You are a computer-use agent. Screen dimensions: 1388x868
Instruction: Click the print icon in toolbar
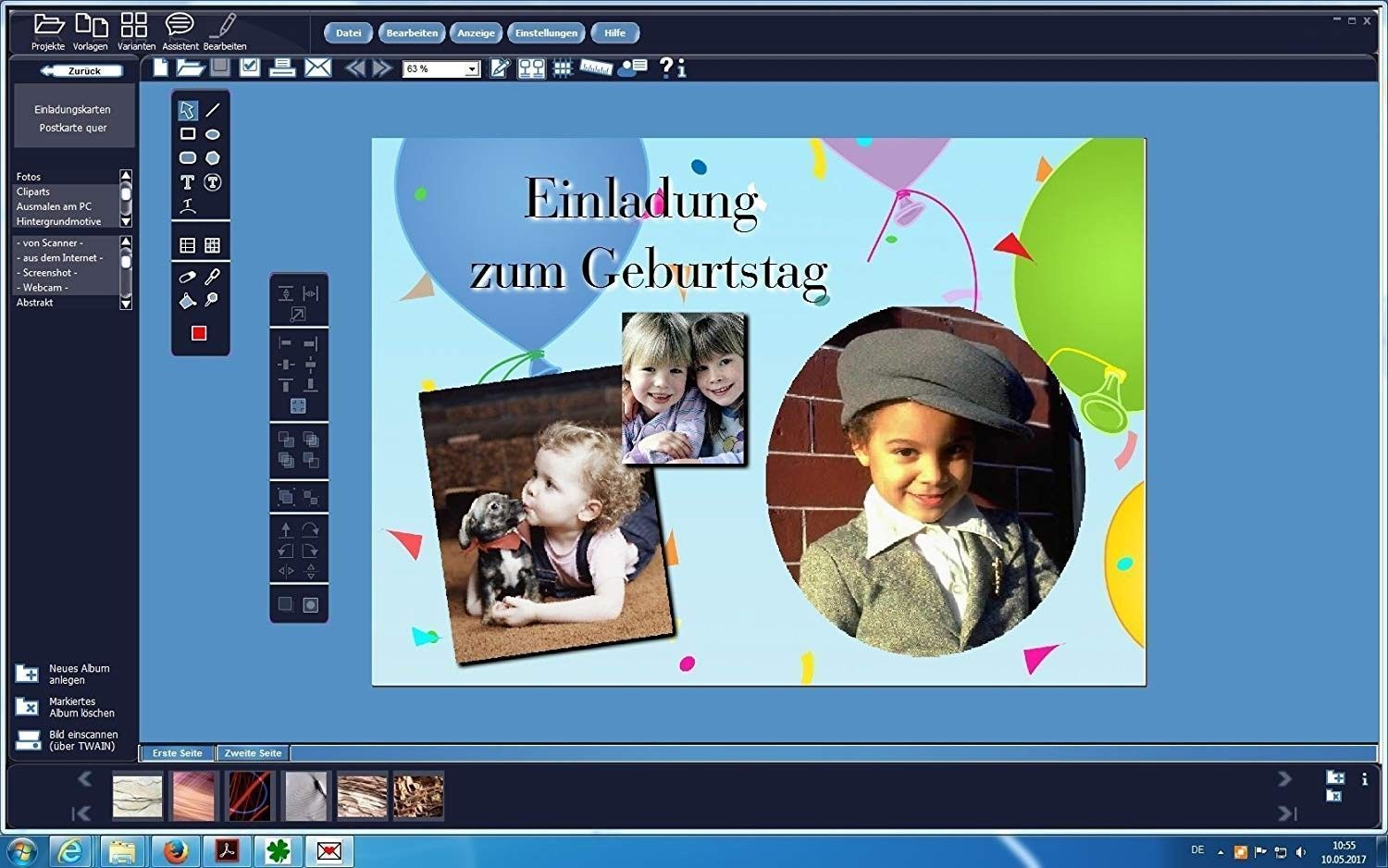282,68
